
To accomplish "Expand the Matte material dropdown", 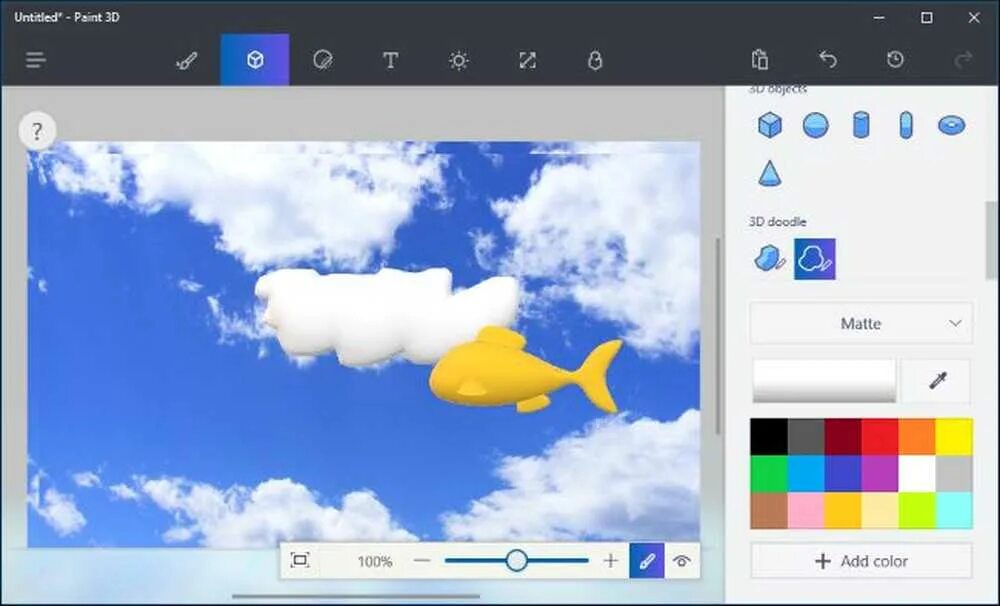I will click(861, 323).
